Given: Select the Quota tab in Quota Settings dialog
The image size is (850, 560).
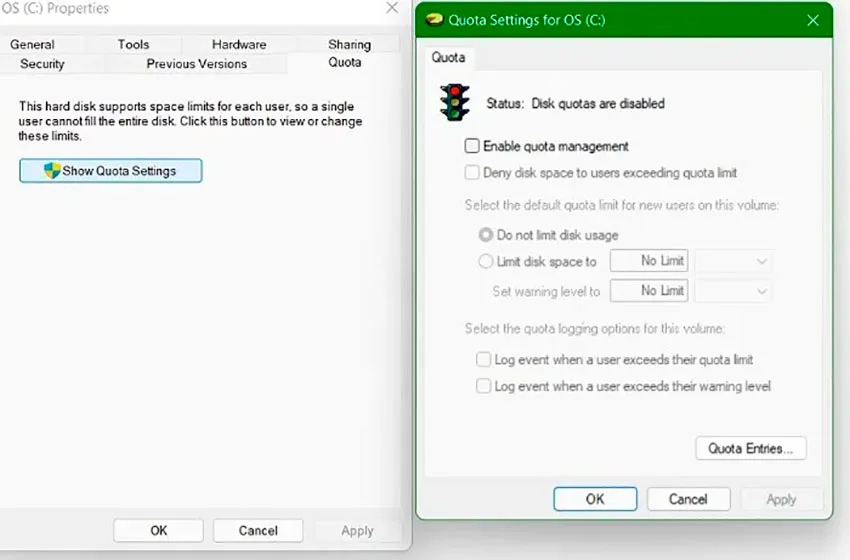Looking at the screenshot, I should tap(448, 57).
